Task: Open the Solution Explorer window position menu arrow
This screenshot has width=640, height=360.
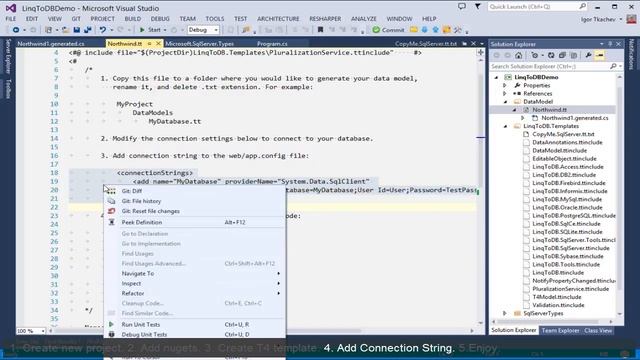Action: 602,44
